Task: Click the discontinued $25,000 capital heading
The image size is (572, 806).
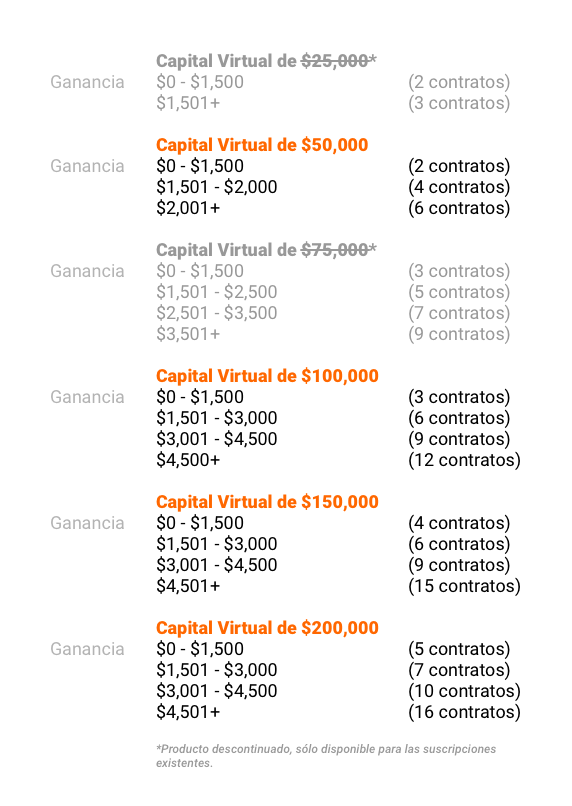Action: 266,61
